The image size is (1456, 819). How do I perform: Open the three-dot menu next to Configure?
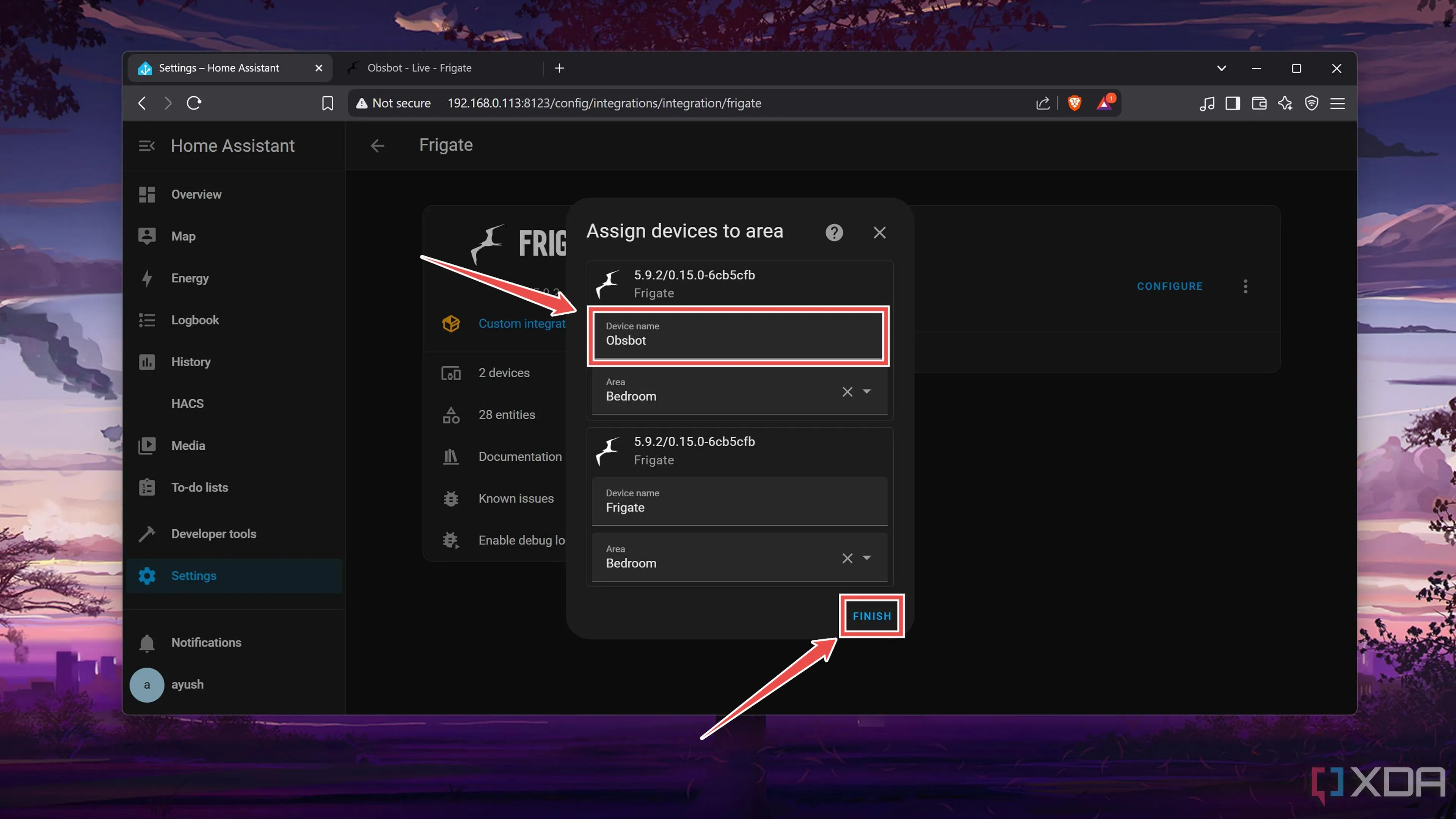(1245, 286)
